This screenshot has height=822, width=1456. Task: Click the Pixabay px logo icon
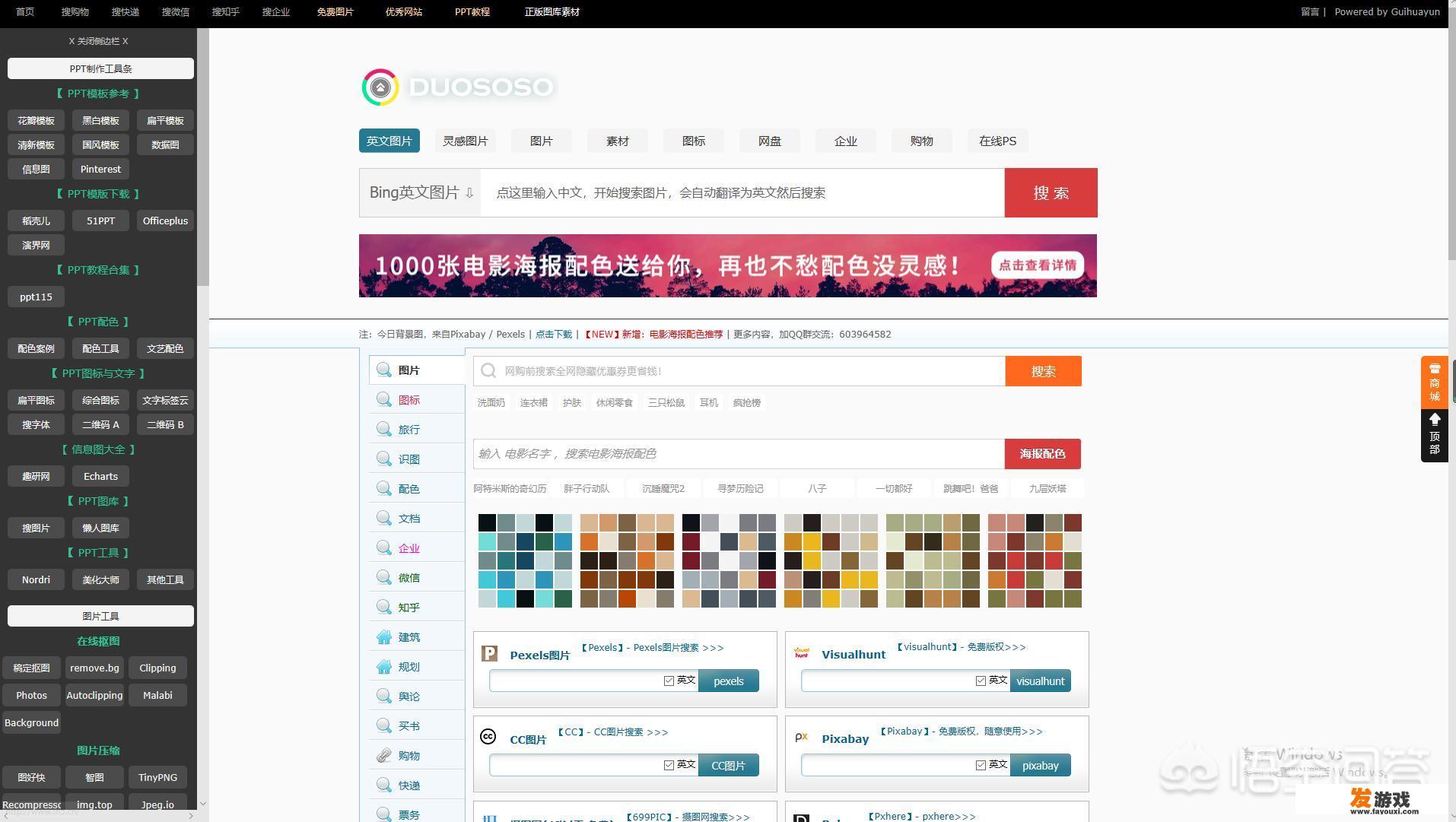801,737
